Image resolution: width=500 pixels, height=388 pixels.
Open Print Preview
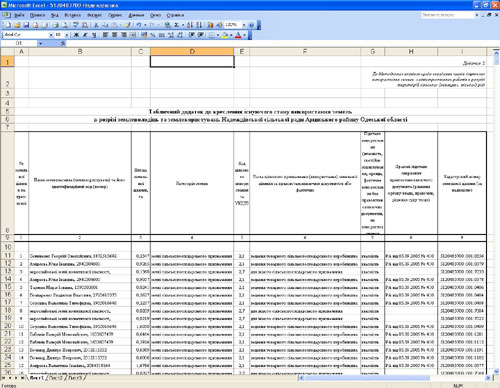click(65, 25)
